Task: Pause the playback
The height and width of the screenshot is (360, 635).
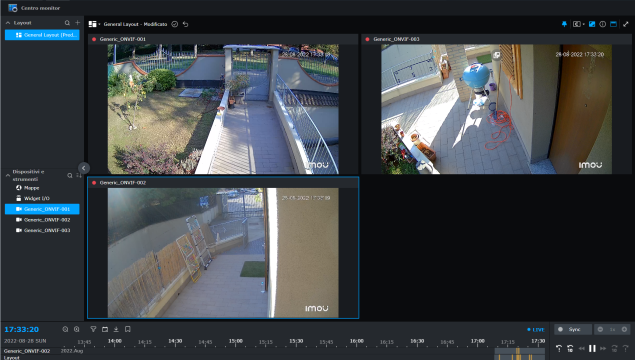Action: (592, 348)
